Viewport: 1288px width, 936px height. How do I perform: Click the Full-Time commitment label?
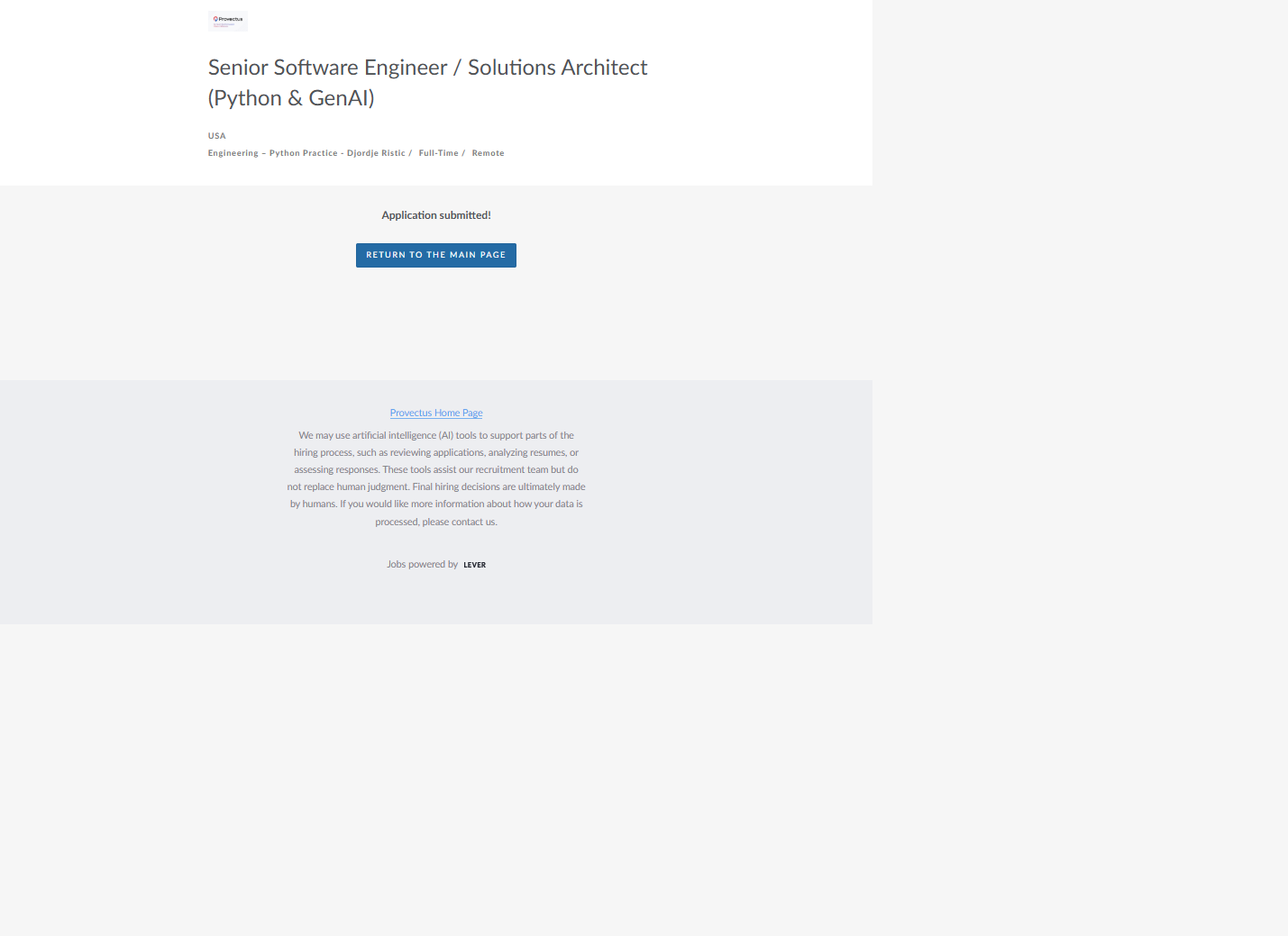[x=438, y=153]
